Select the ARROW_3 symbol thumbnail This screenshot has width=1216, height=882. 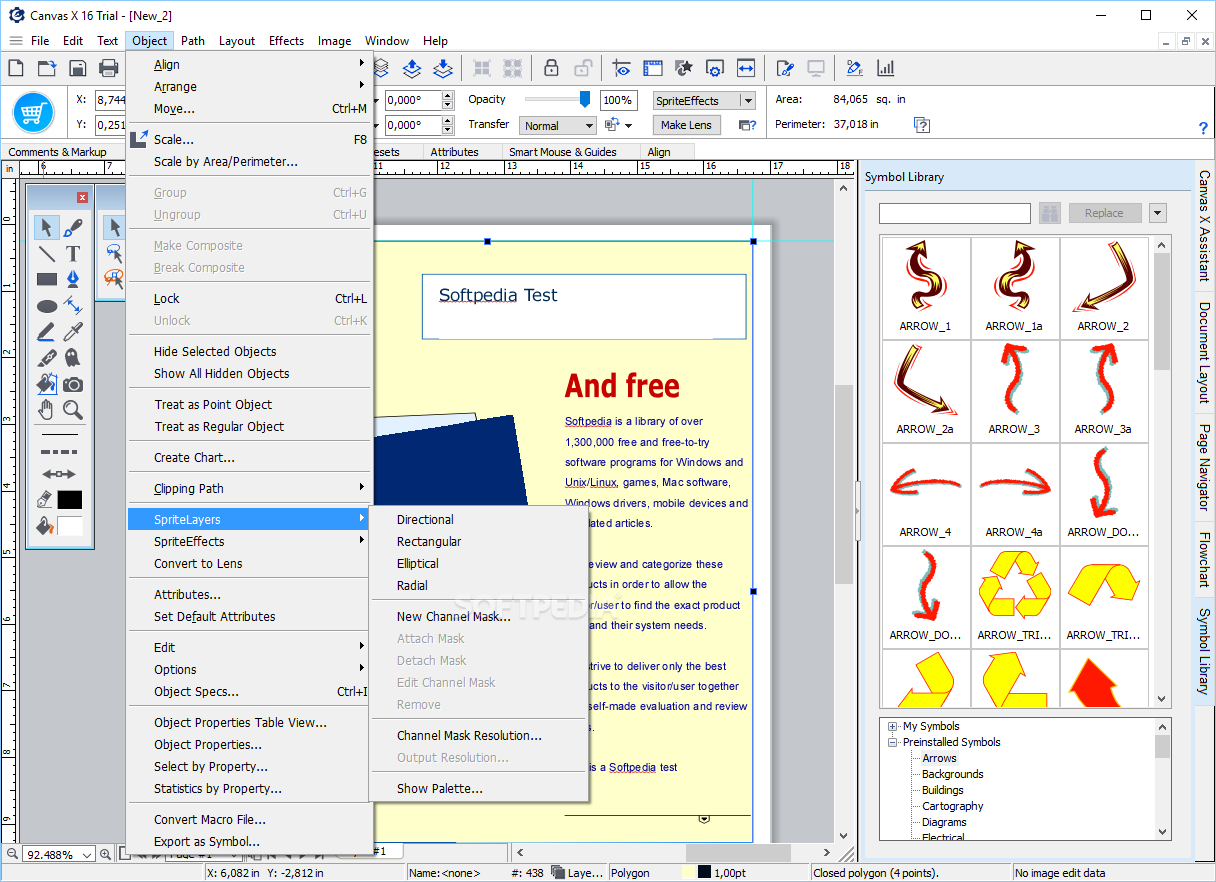pyautogui.click(x=1014, y=390)
